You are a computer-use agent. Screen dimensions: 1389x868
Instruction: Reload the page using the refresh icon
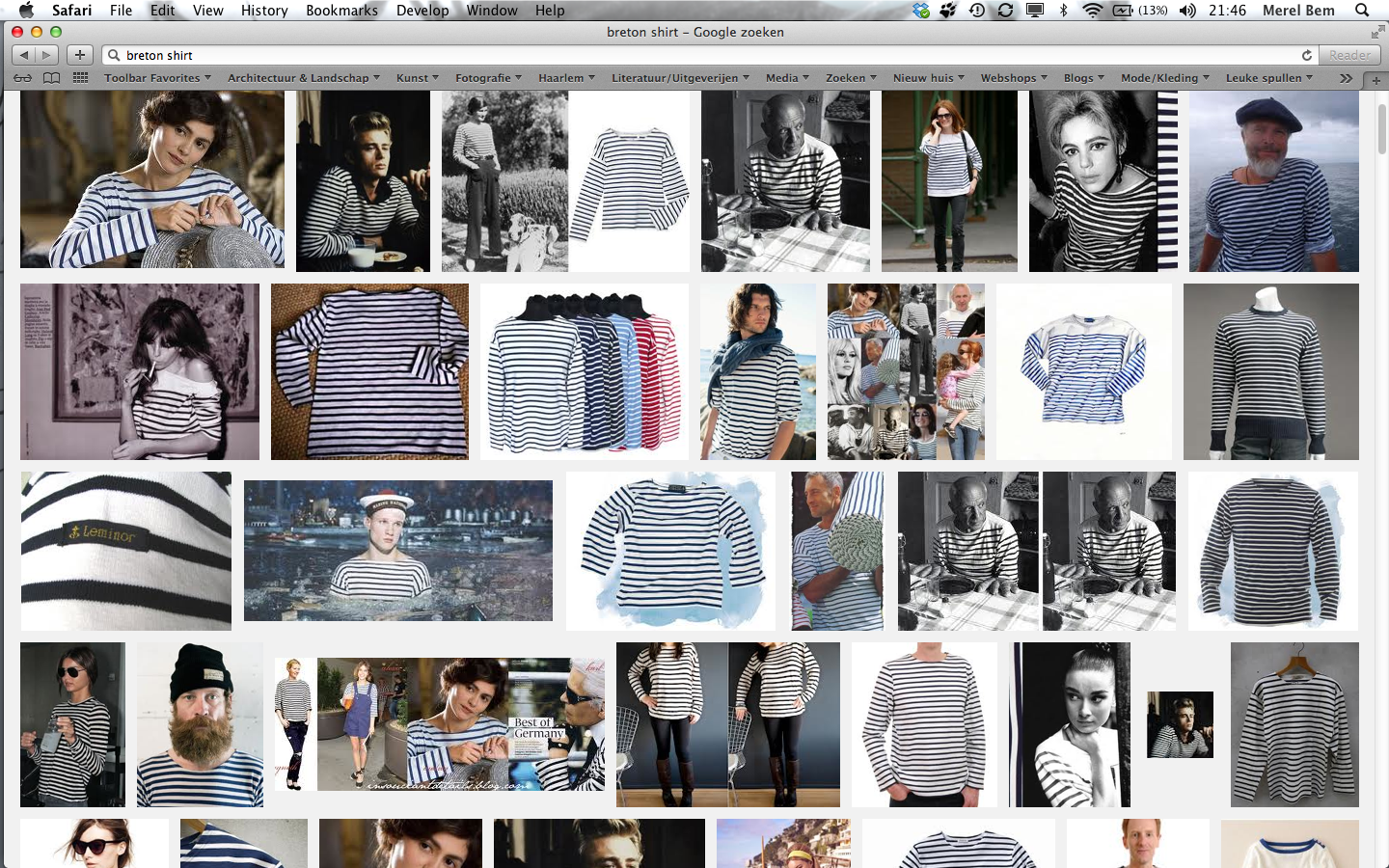[x=1307, y=55]
